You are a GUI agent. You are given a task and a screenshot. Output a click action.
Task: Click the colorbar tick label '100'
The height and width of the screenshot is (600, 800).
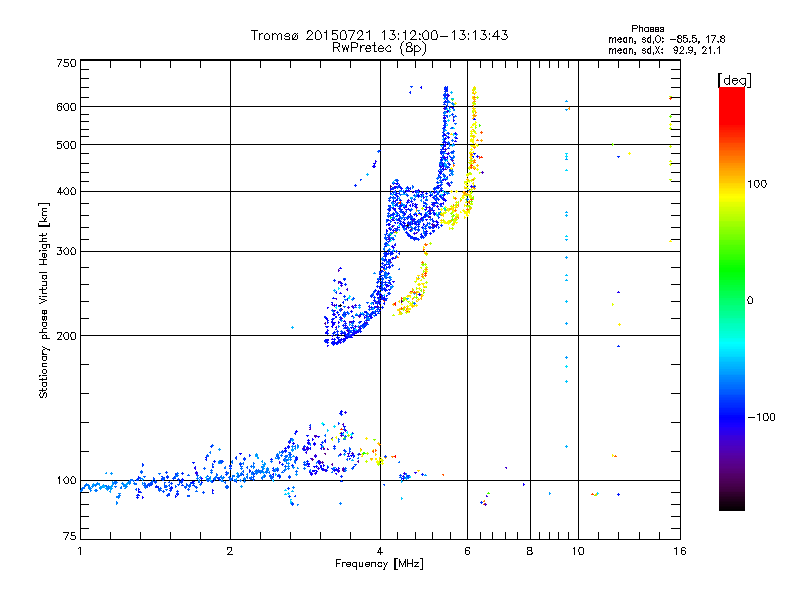pos(757,184)
